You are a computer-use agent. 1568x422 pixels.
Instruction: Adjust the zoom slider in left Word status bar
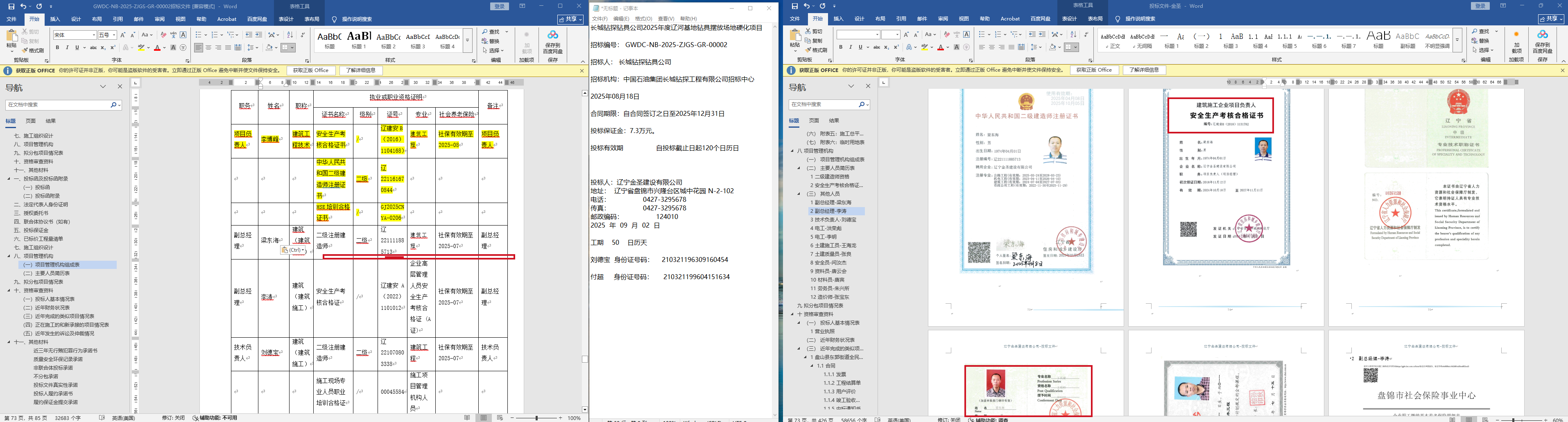click(536, 418)
